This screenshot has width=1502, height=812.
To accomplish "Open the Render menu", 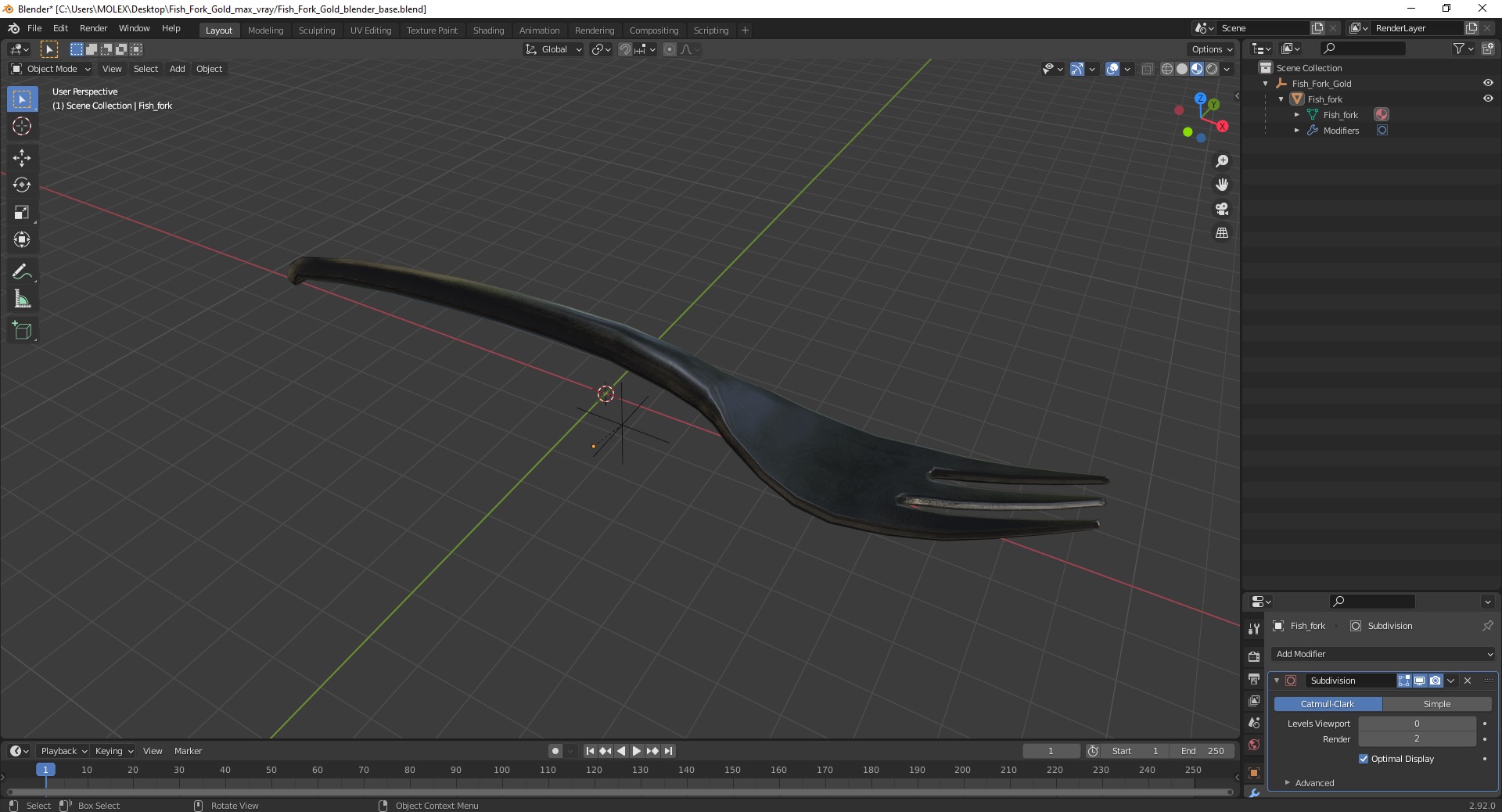I will click(x=93, y=28).
